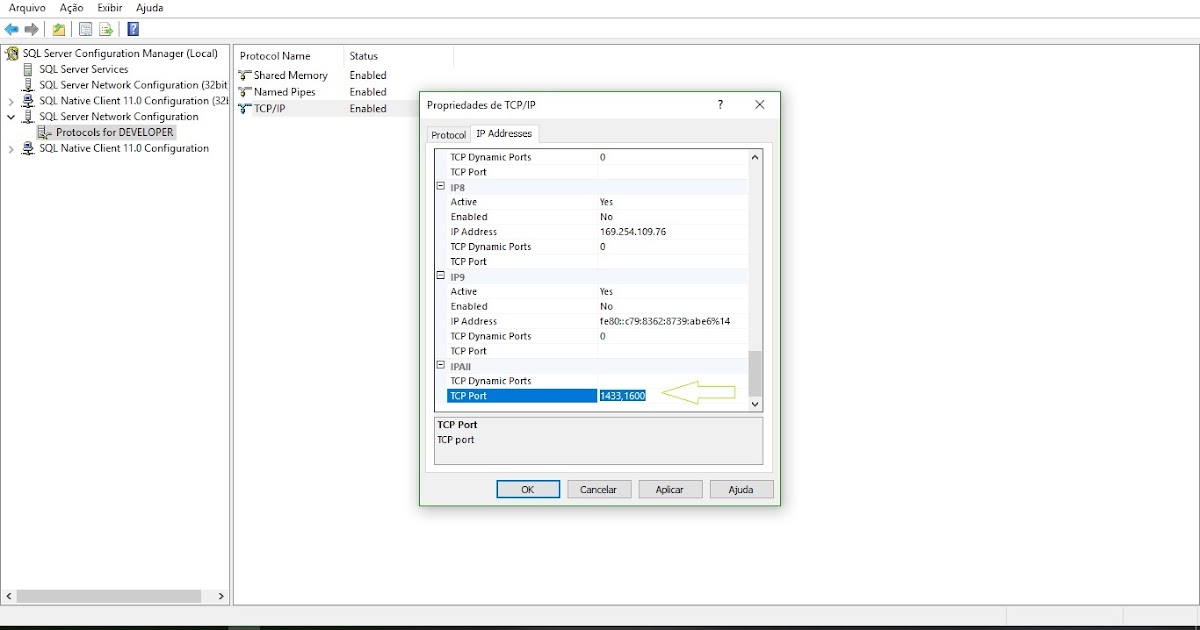This screenshot has height=630, width=1200.
Task: Click the properties sheet toolbar icon
Action: (x=86, y=28)
